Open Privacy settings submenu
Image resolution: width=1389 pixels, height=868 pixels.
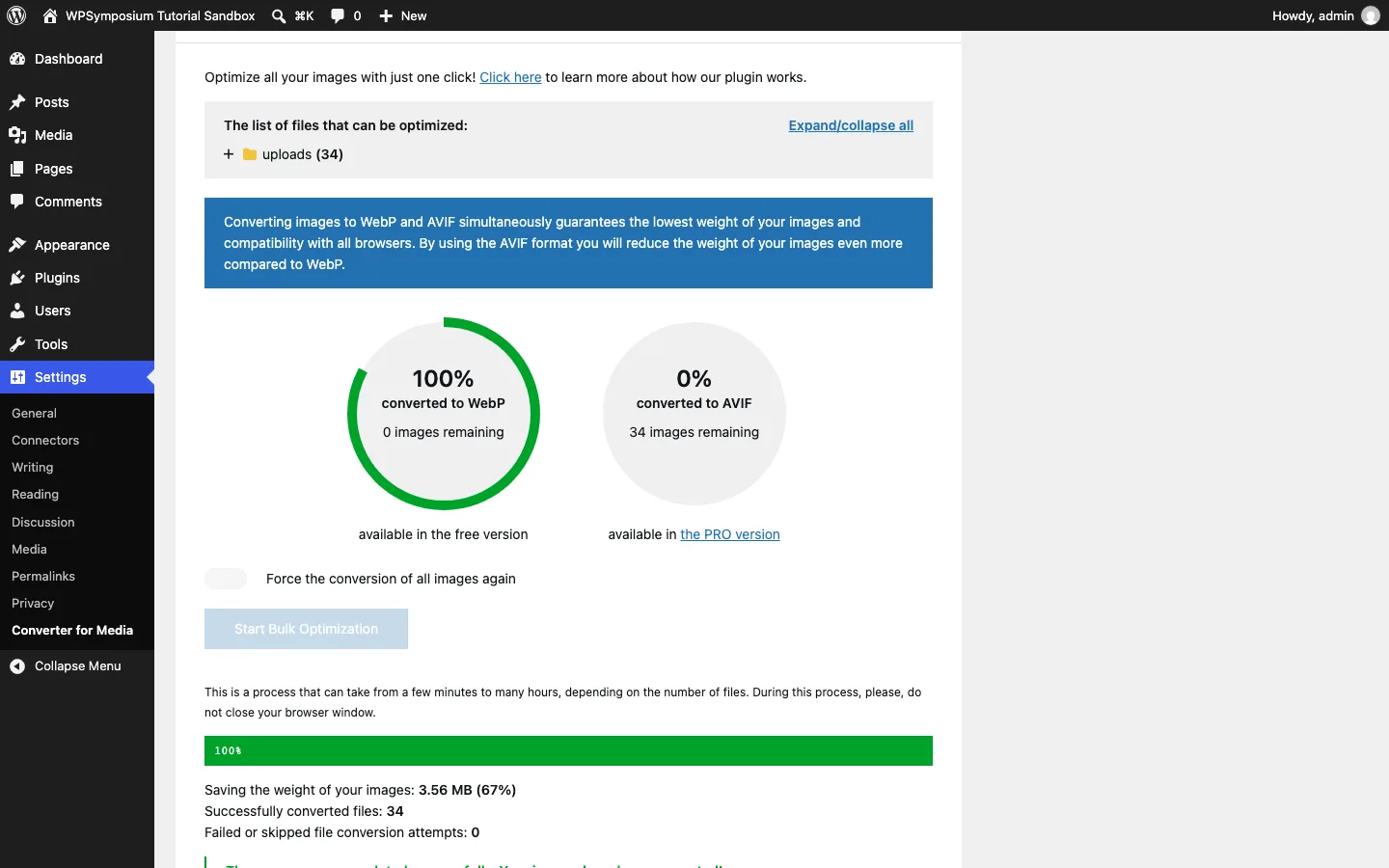[33, 603]
